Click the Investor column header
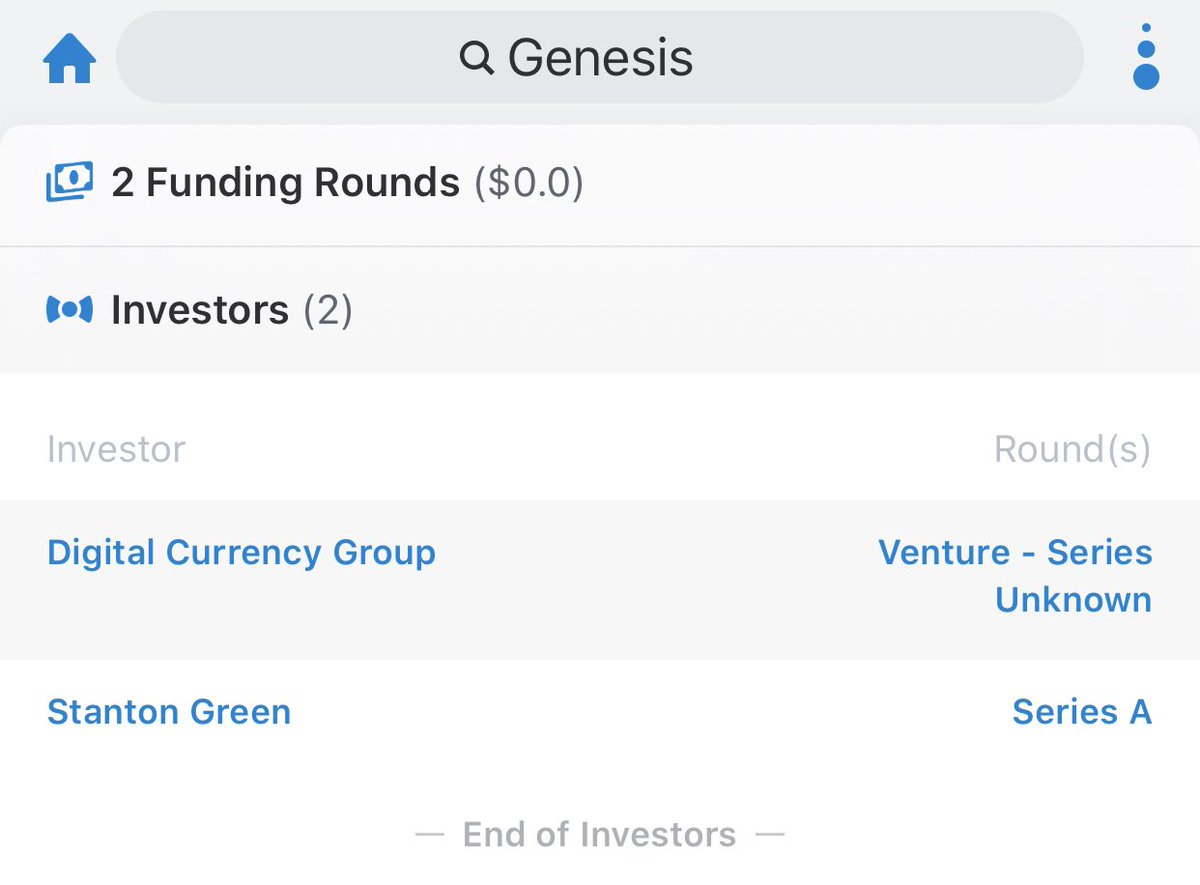This screenshot has width=1200, height=885. pos(116,449)
